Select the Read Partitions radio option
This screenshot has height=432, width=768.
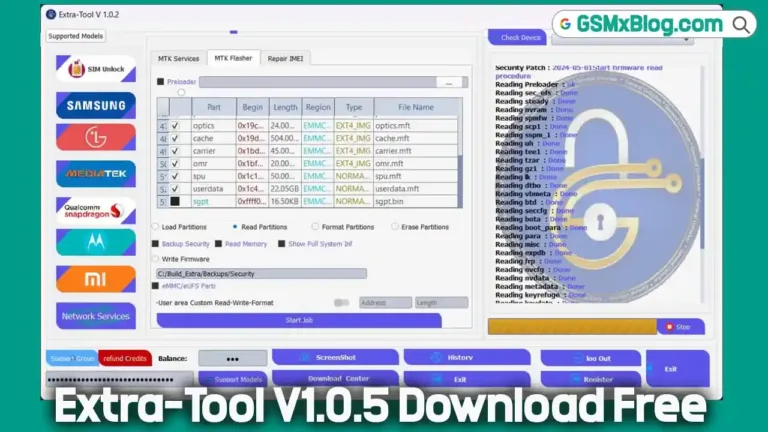pyautogui.click(x=235, y=227)
